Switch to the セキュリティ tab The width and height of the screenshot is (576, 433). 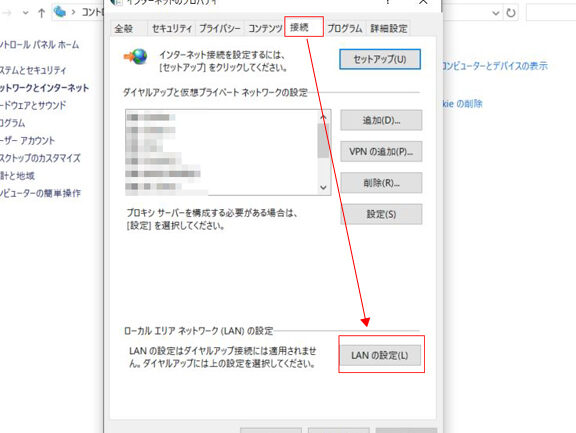click(172, 28)
